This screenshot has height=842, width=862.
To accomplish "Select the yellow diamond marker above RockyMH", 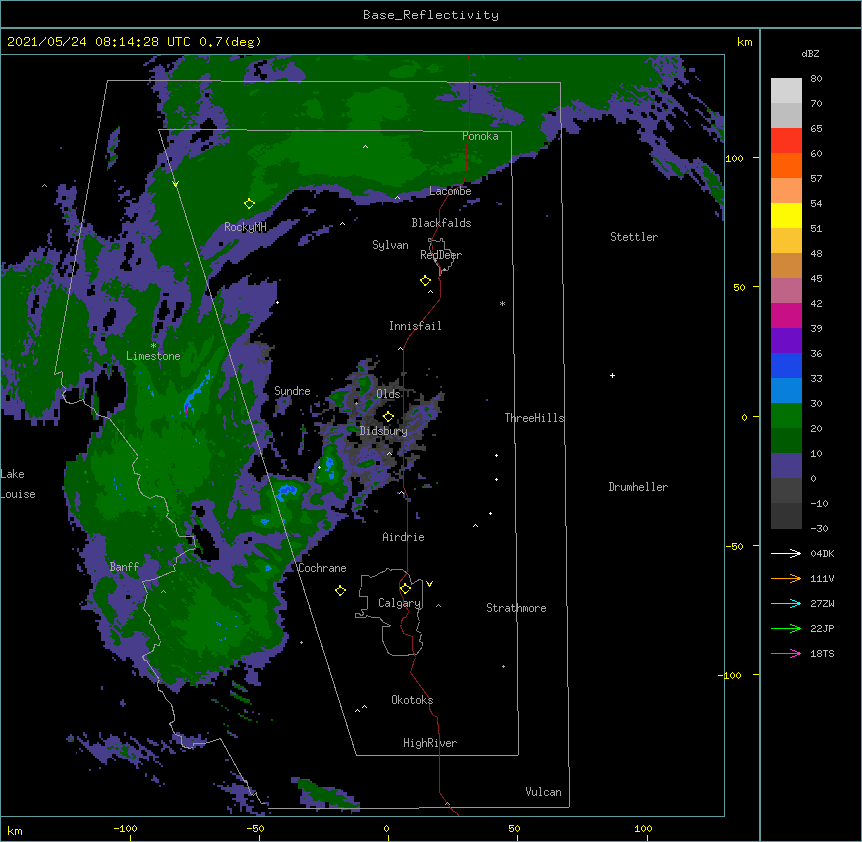I will 249,203.
